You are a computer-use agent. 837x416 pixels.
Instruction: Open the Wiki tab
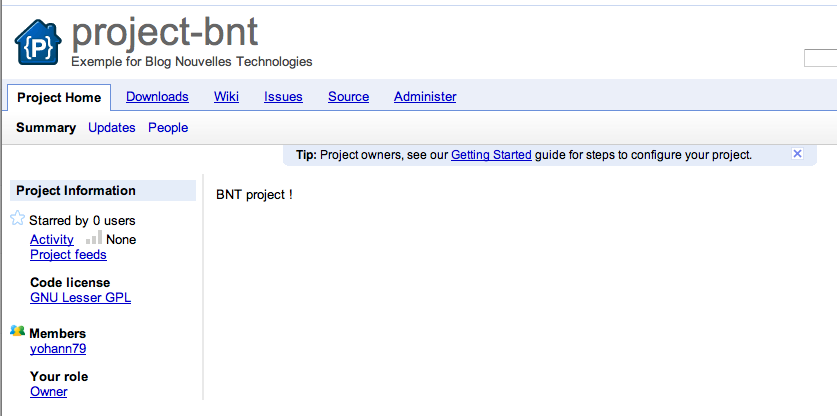[226, 97]
